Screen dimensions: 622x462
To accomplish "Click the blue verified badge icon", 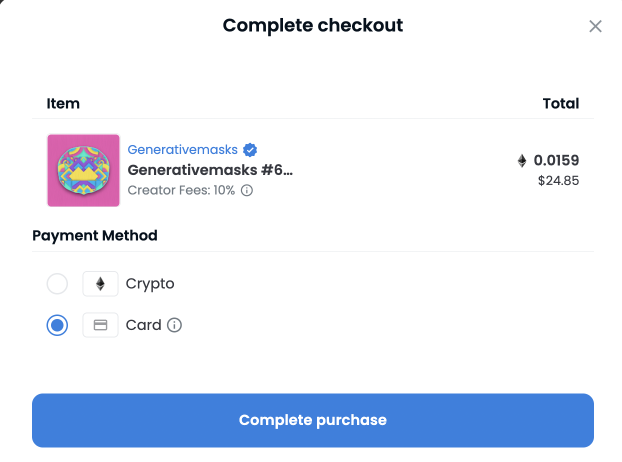I will [249, 150].
